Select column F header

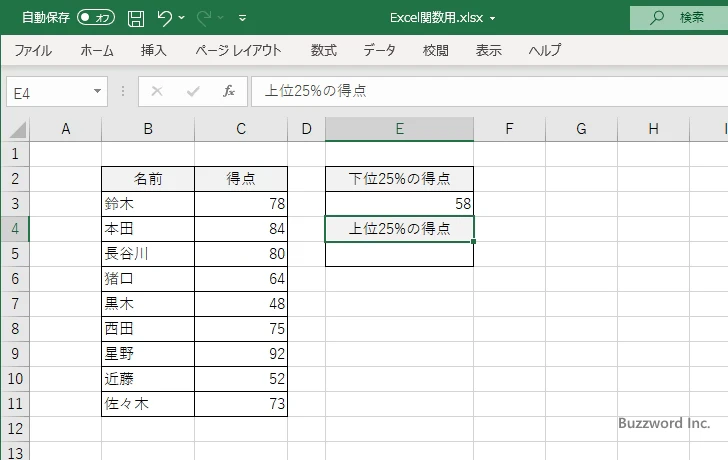point(509,129)
